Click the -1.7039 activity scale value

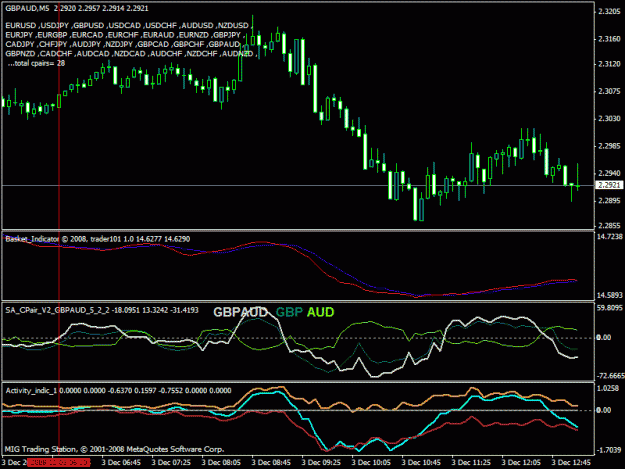608,450
